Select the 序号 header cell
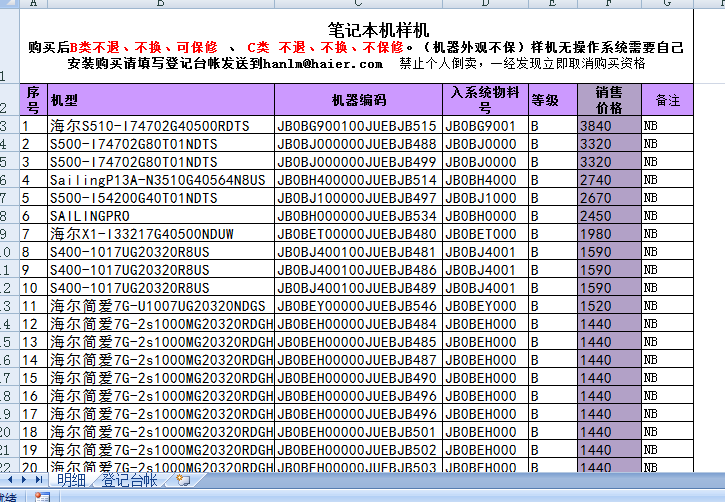Screen dimensions: 725x502 (x=33, y=100)
